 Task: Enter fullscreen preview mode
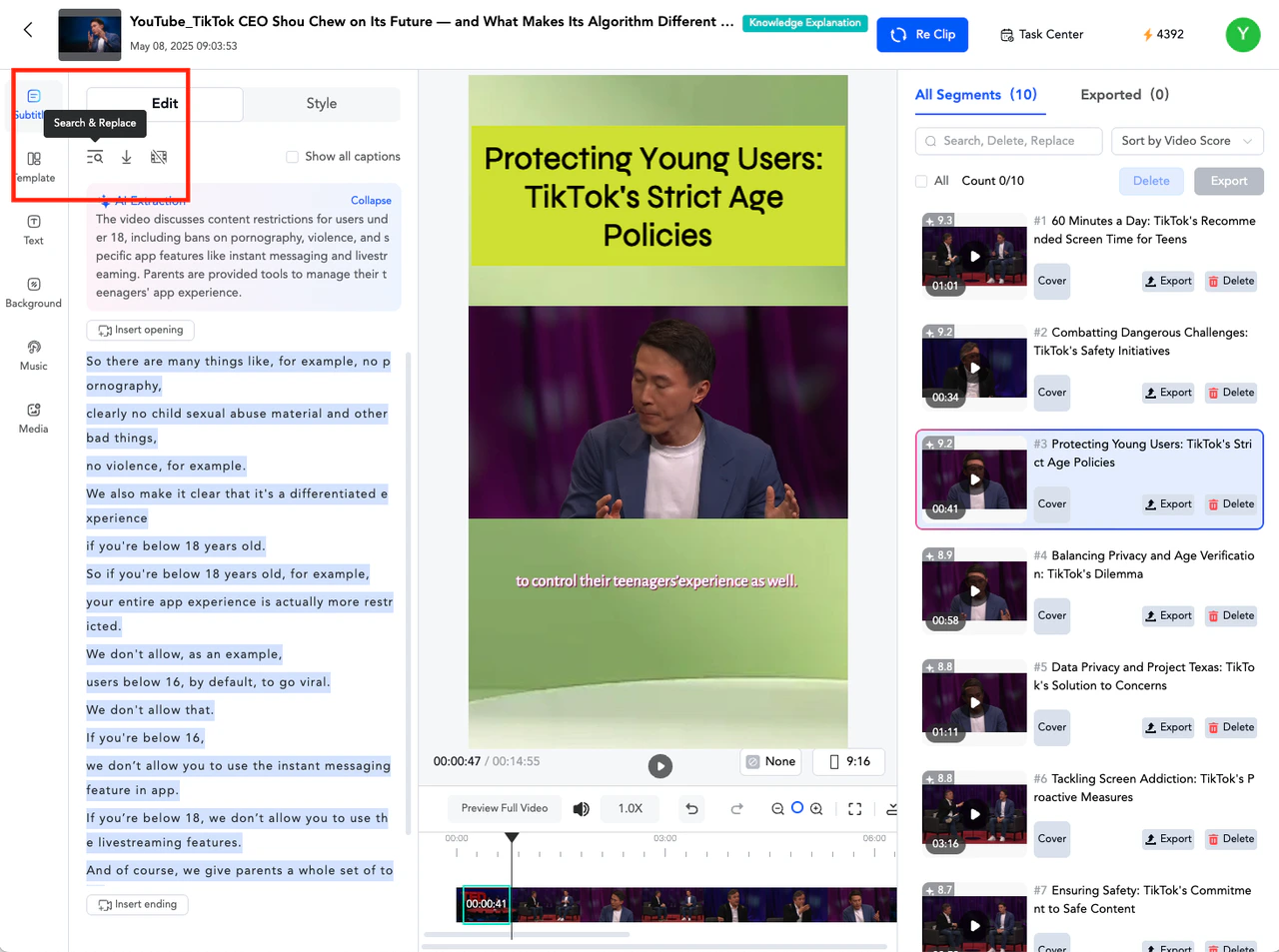855,809
